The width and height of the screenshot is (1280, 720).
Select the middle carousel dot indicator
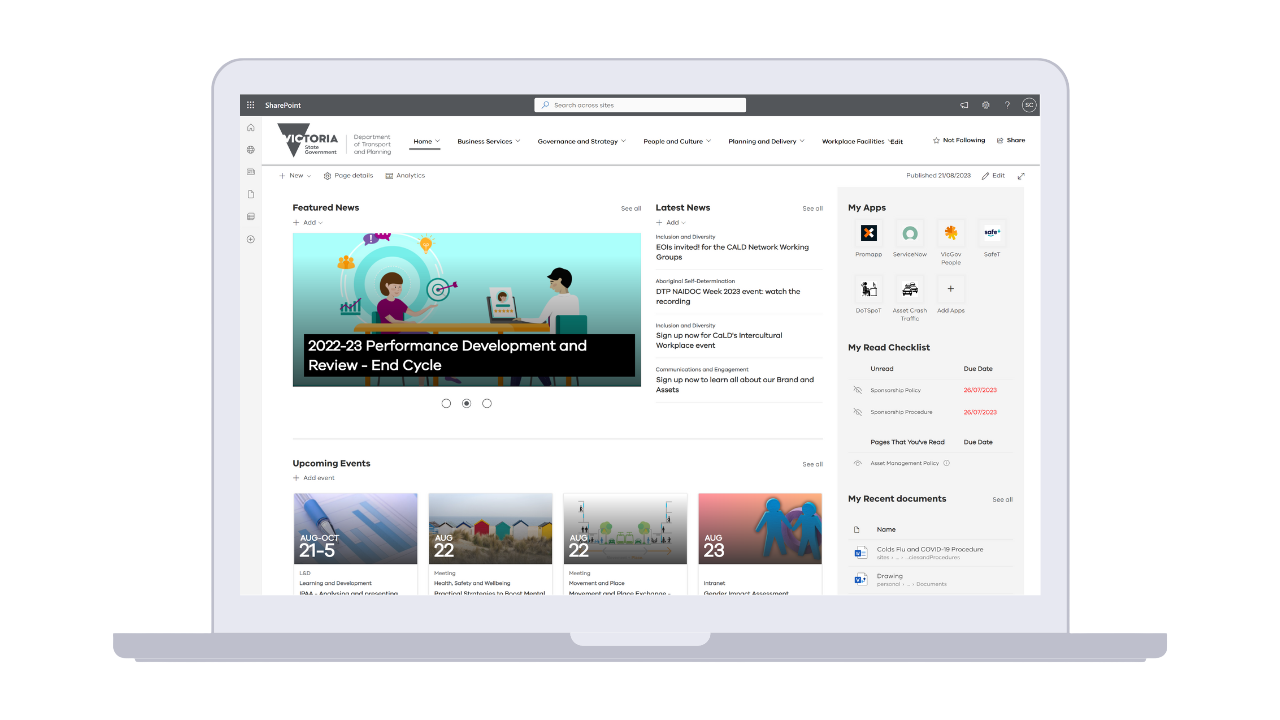pyautogui.click(x=466, y=403)
